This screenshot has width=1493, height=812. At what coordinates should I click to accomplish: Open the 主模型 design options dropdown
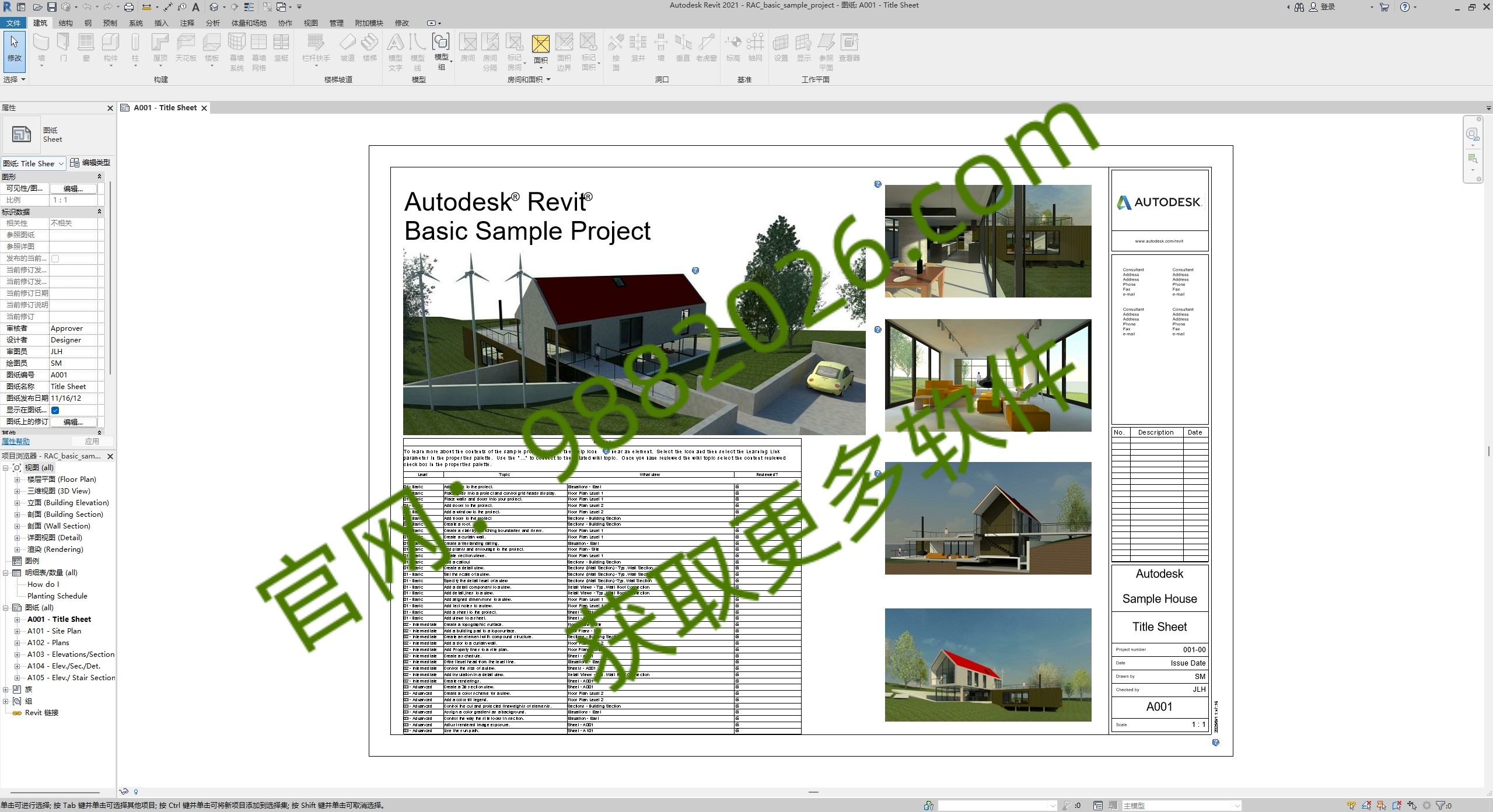(1181, 806)
